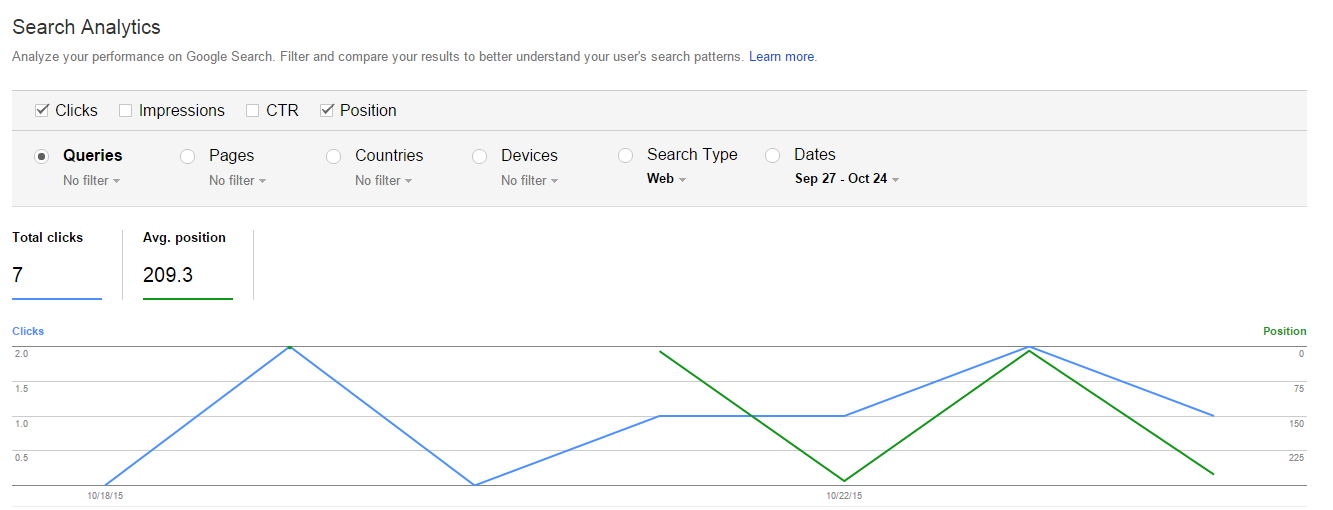Click the Learn more link
The image size is (1333, 510).
pos(782,57)
